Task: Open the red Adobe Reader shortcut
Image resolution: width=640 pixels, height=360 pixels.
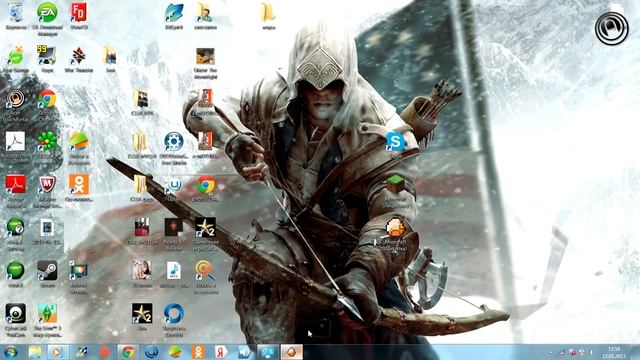Action: pos(16,185)
